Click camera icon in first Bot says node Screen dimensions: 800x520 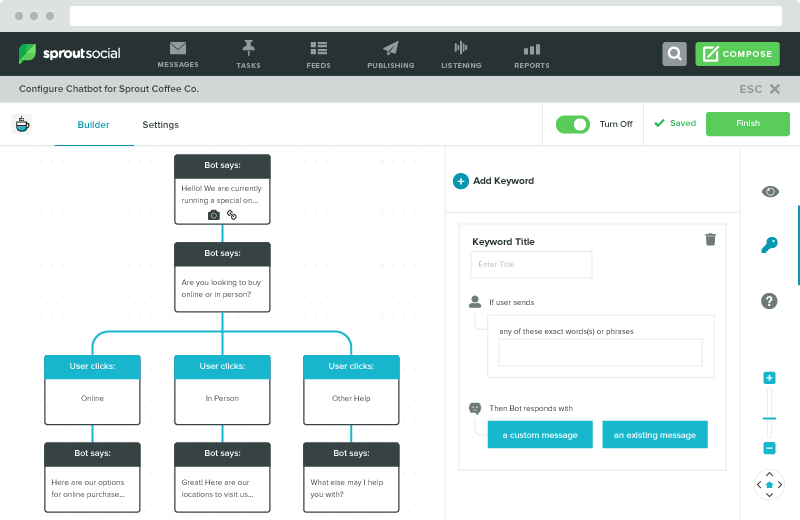point(214,215)
